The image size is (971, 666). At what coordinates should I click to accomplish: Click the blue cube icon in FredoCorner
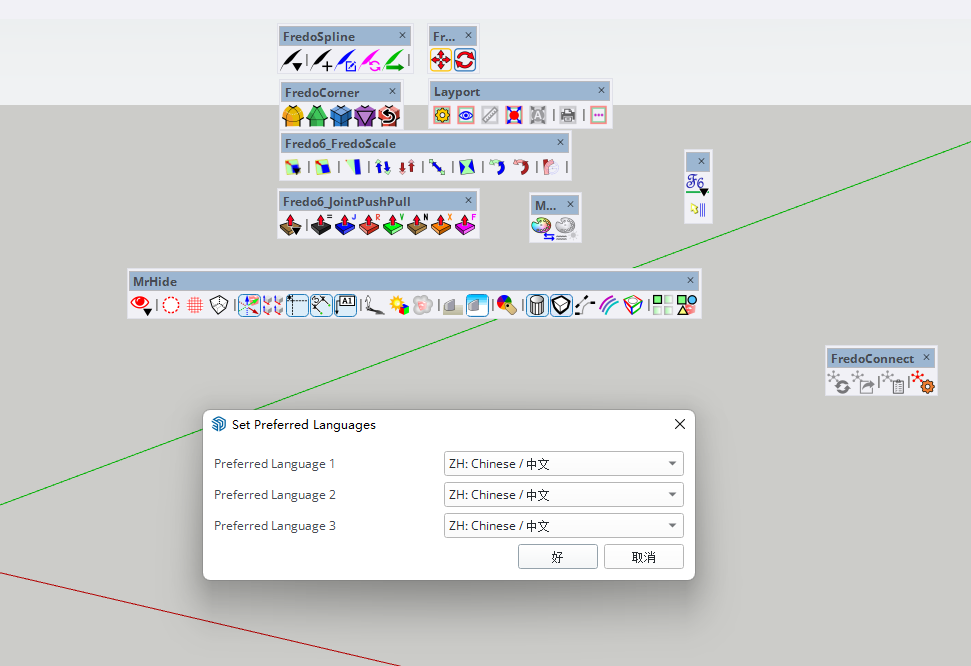click(341, 117)
